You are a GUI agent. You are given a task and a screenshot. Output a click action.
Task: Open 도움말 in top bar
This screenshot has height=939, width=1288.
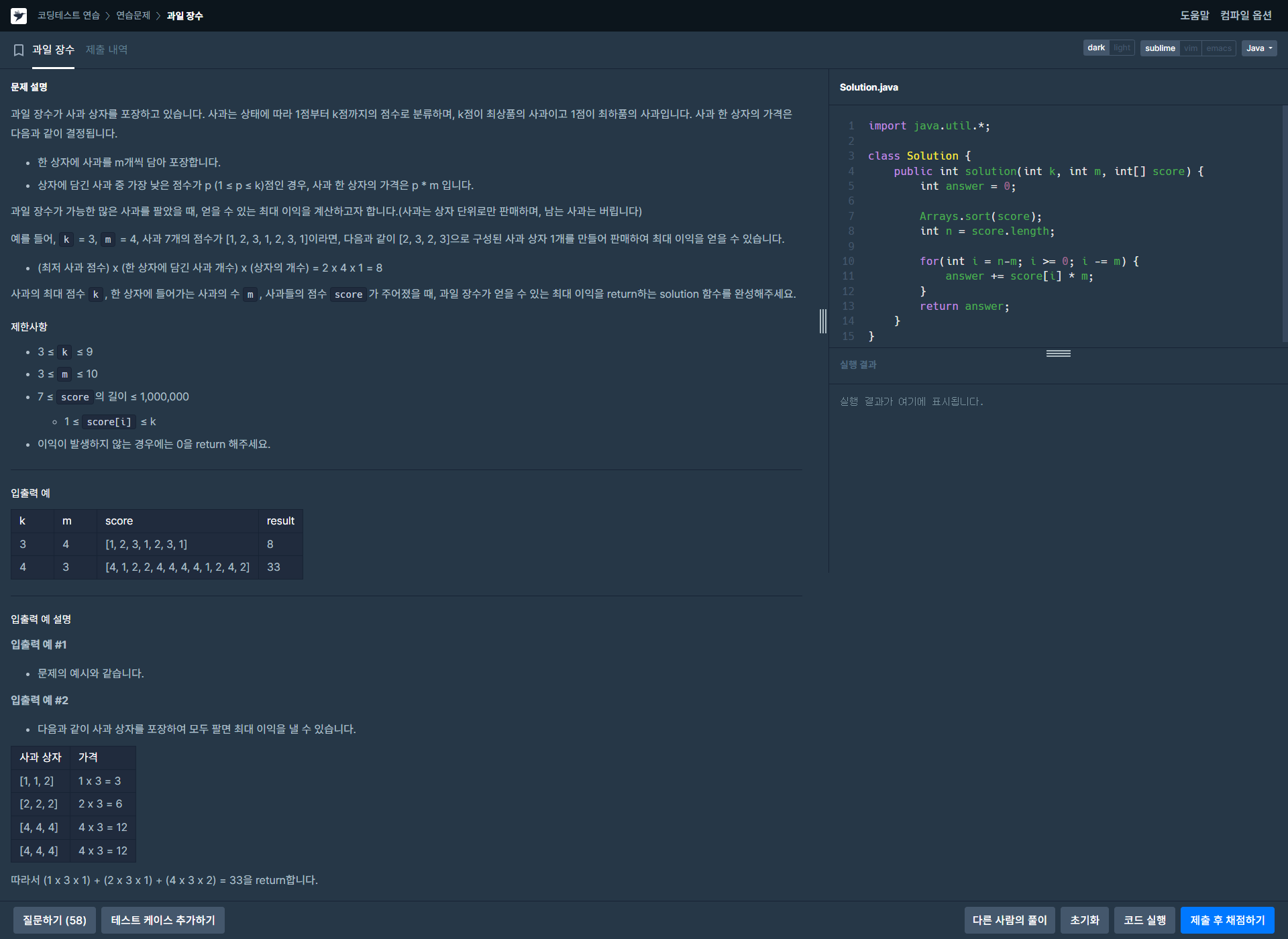pos(1194,15)
